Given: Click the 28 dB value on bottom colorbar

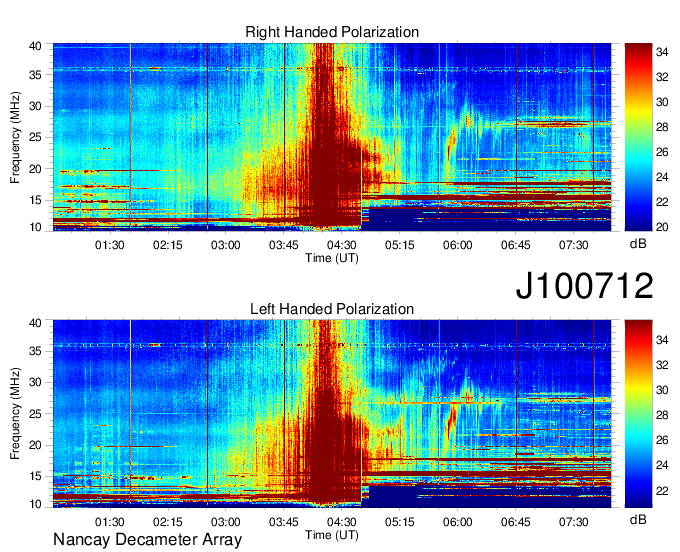Looking at the screenshot, I should point(662,415).
